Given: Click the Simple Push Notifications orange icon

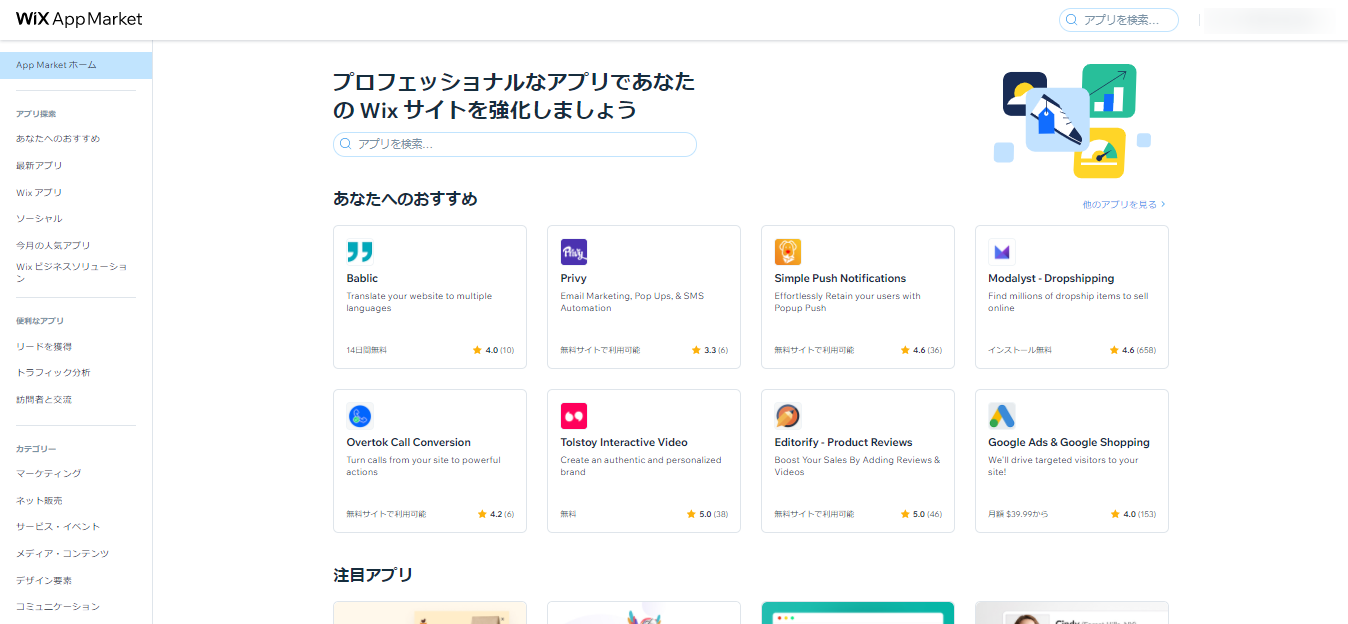Looking at the screenshot, I should 788,252.
